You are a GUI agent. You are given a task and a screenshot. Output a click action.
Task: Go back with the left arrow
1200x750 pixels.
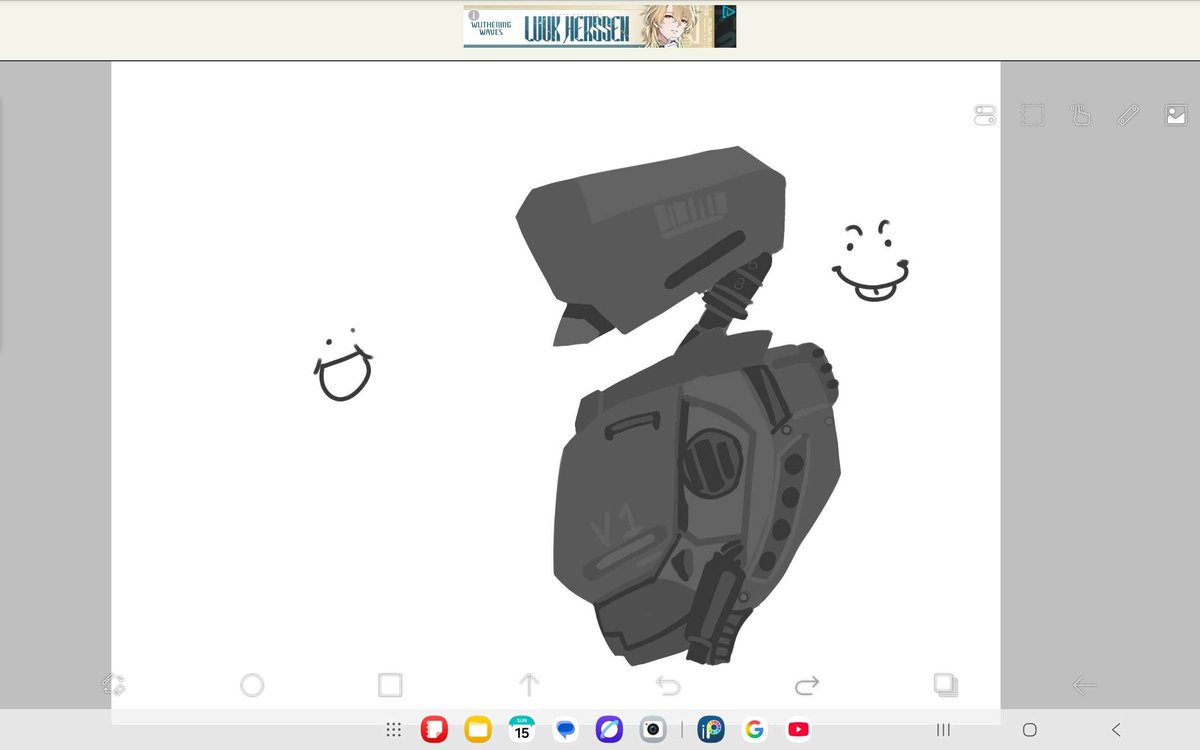point(1084,685)
